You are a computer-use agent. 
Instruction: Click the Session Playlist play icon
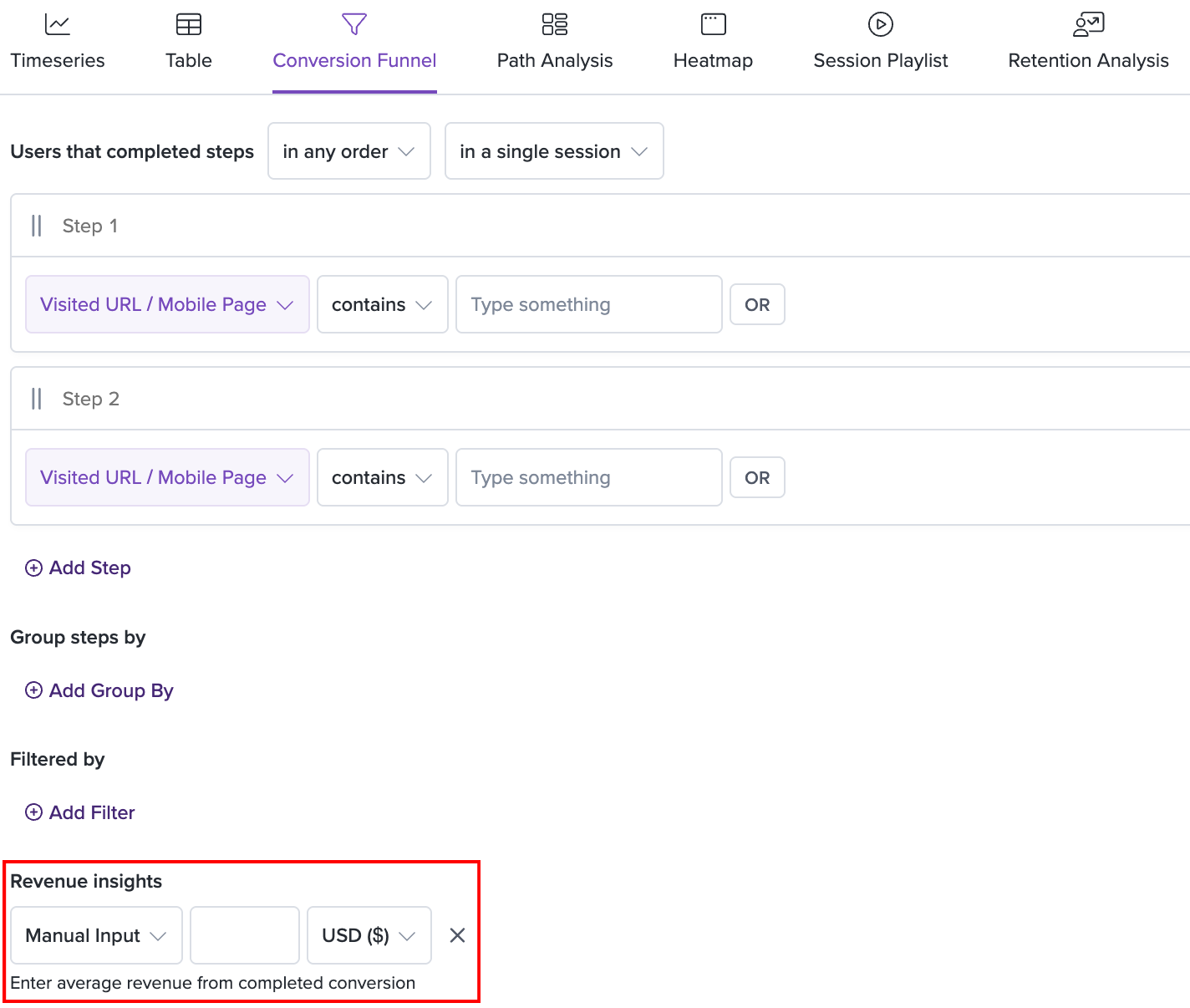pos(881,24)
